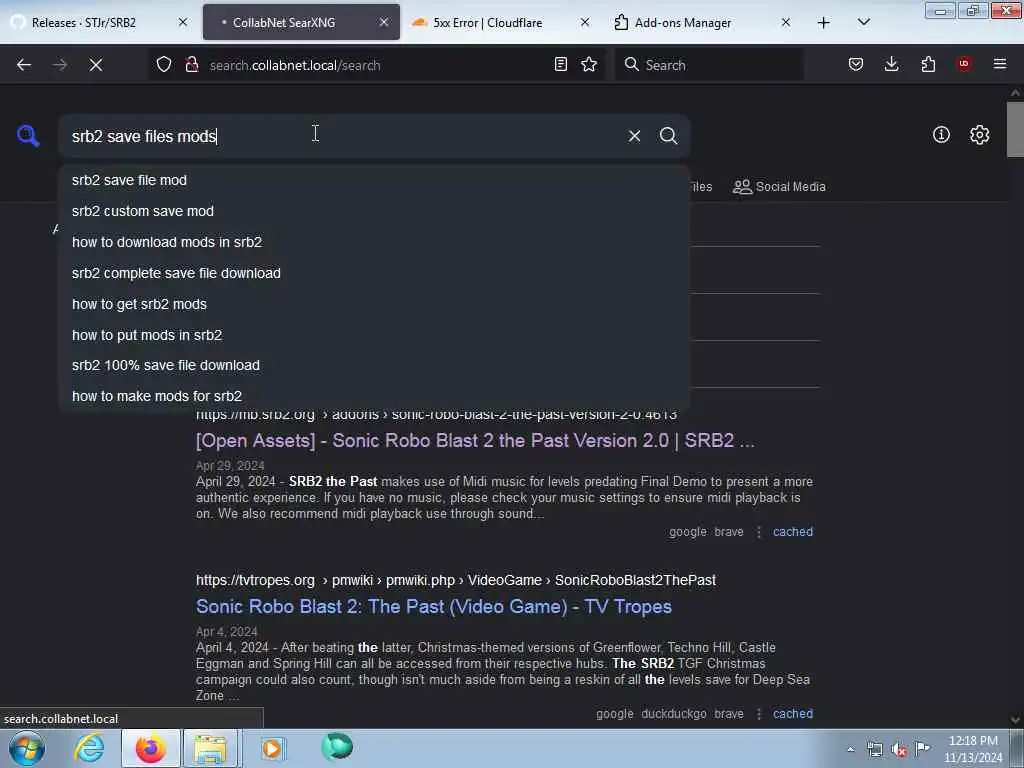
Task: Close the 5xx Error Cloudflare tab
Action: [x=584, y=23]
